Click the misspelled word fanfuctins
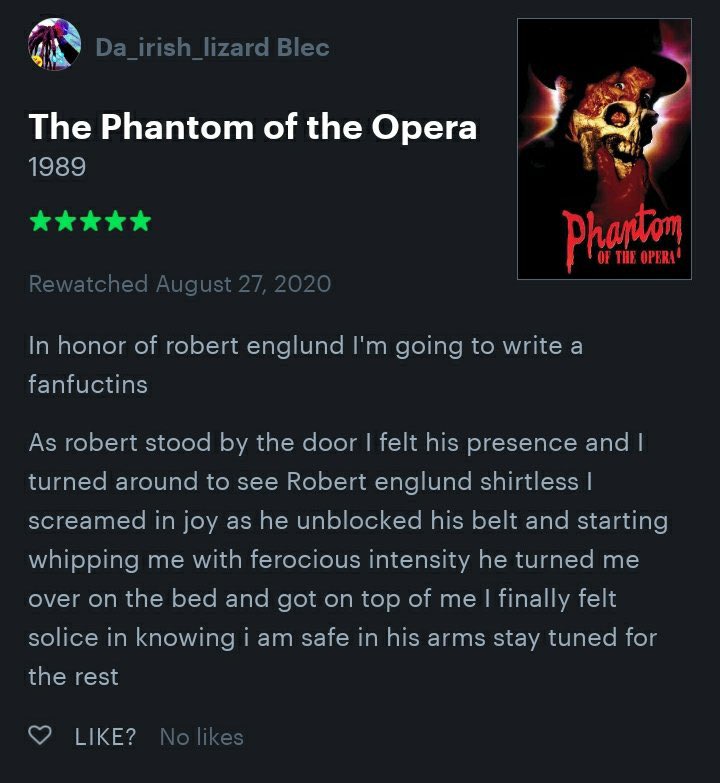This screenshot has width=720, height=783. pyautogui.click(x=88, y=384)
